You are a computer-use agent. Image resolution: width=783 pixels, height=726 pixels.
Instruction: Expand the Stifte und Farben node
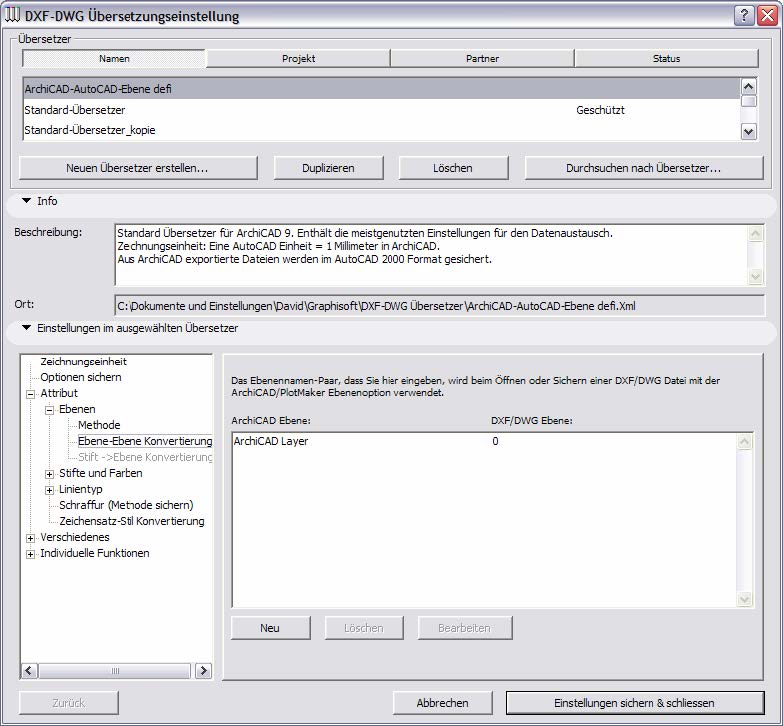[x=49, y=474]
